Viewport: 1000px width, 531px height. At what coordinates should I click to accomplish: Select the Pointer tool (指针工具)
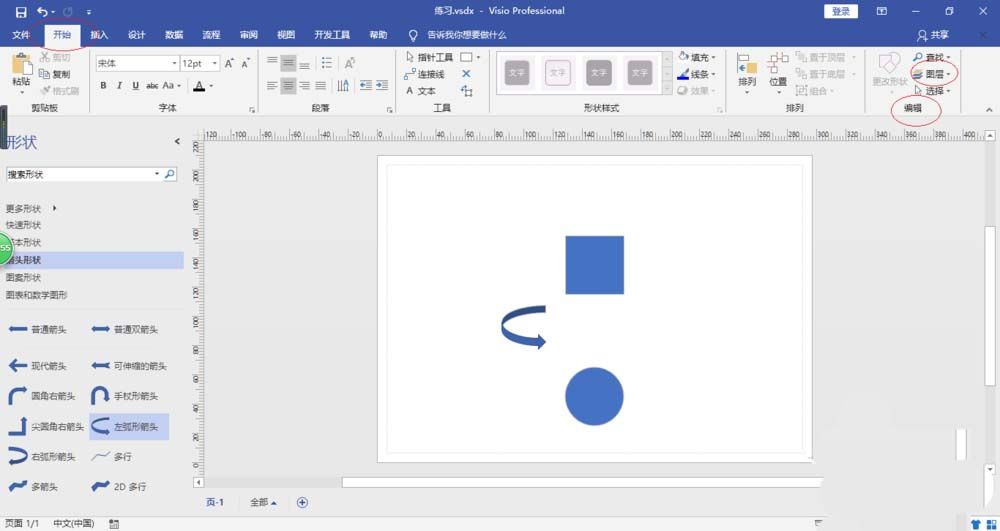click(429, 57)
